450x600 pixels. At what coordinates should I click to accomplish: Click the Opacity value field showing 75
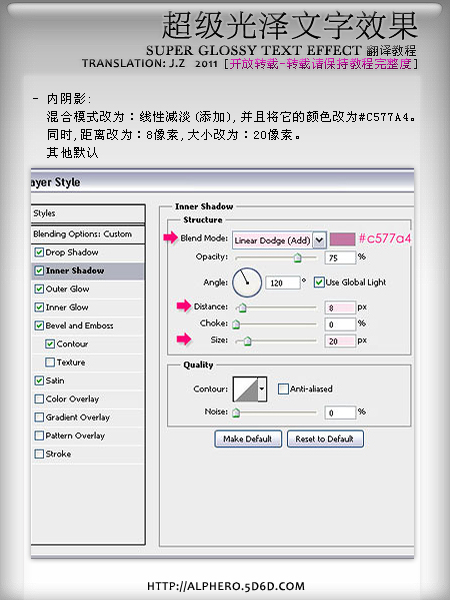pyautogui.click(x=341, y=258)
